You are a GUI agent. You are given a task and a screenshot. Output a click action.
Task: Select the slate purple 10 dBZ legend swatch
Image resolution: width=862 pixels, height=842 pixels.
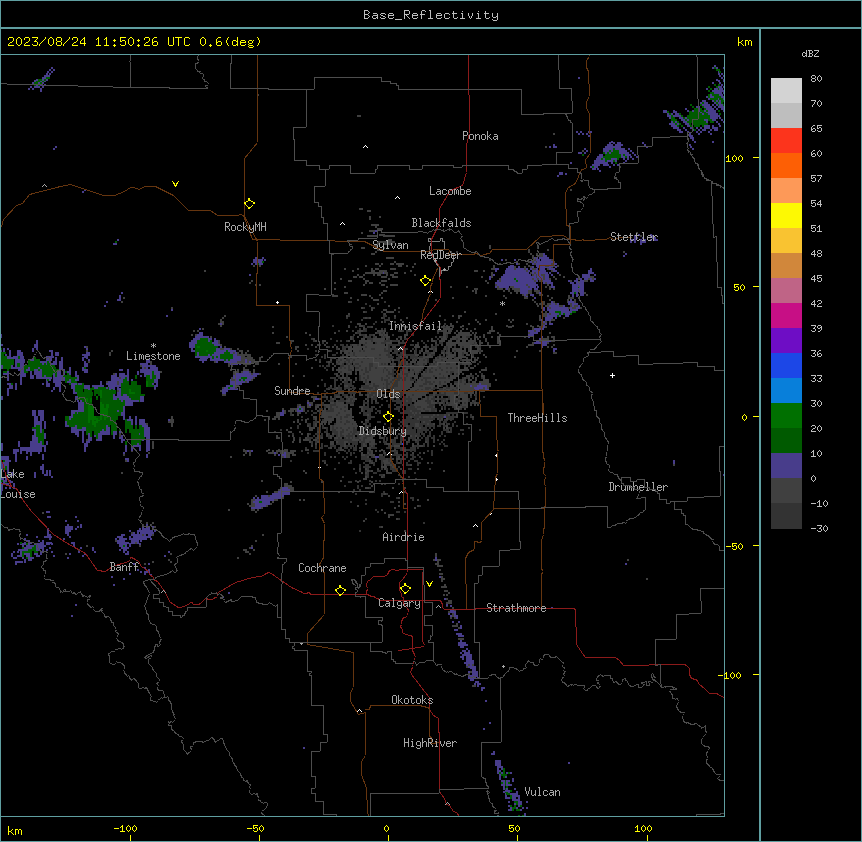click(x=786, y=466)
